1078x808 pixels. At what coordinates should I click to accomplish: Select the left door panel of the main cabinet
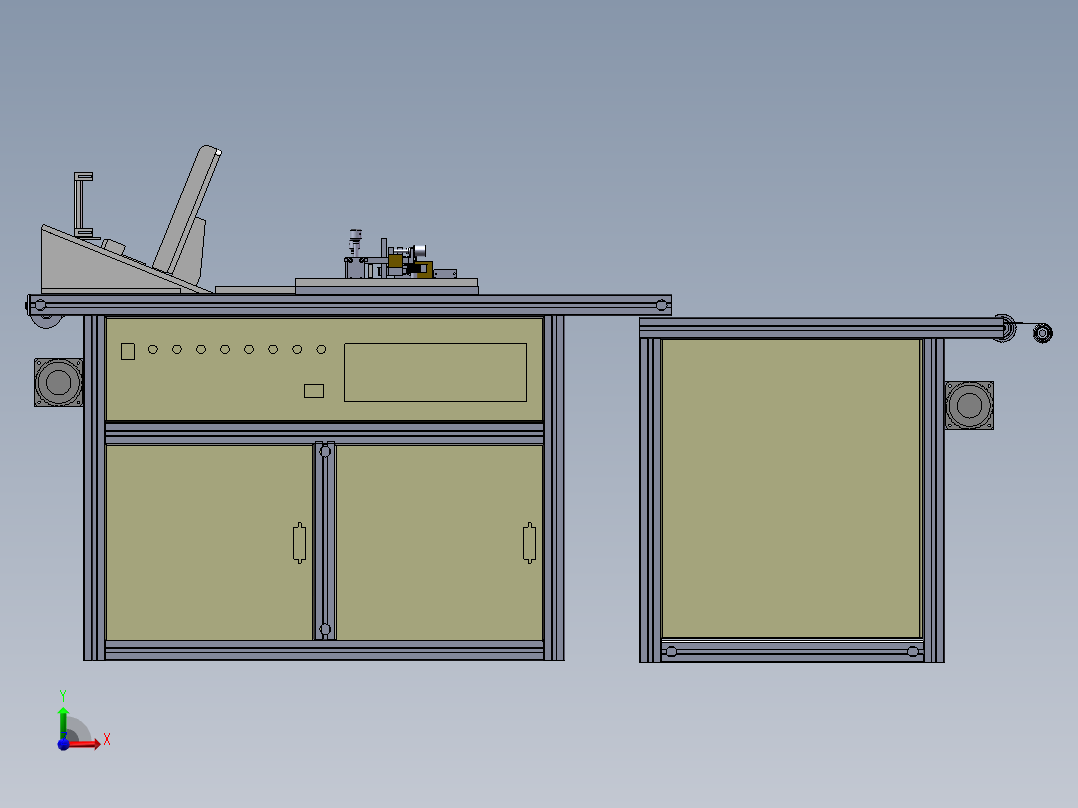(x=209, y=543)
